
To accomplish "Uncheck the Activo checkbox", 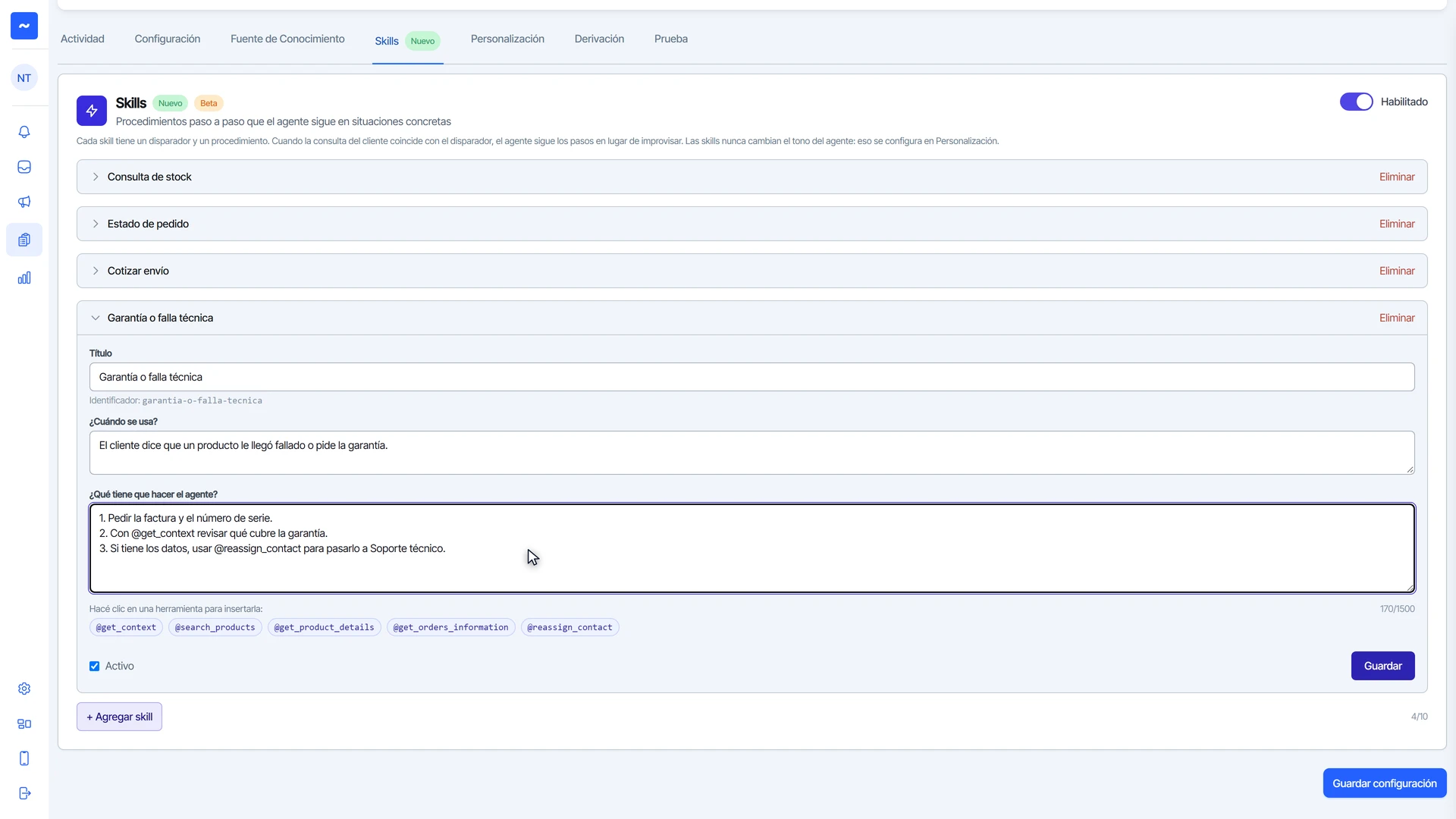I will pos(94,667).
